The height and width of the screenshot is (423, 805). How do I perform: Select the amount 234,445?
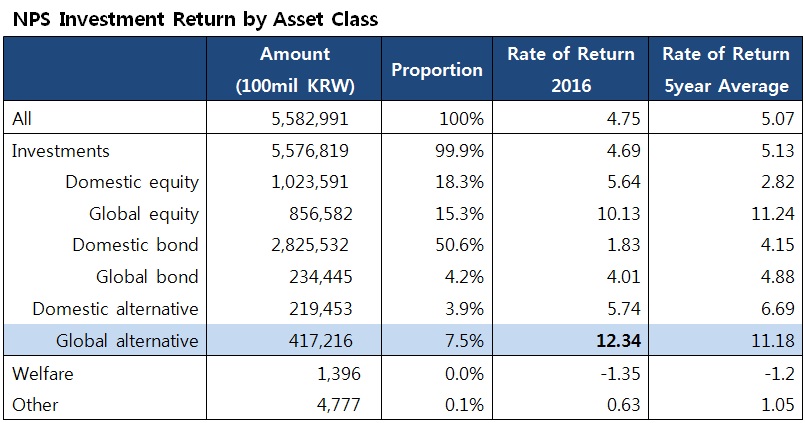[x=321, y=277]
